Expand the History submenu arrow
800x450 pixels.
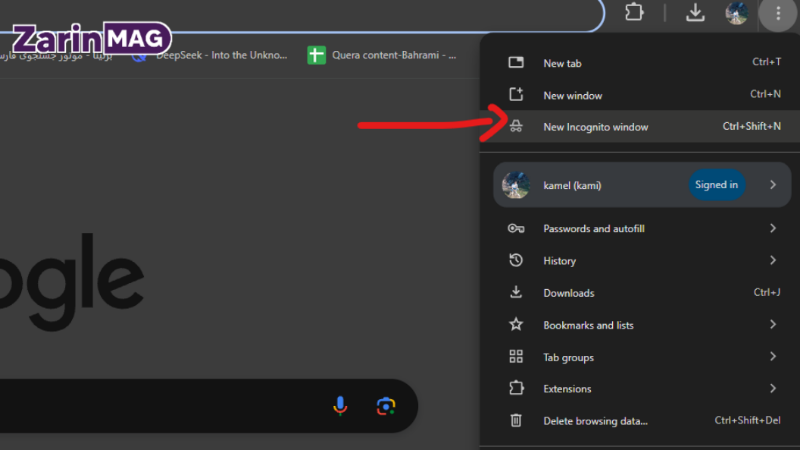[773, 260]
